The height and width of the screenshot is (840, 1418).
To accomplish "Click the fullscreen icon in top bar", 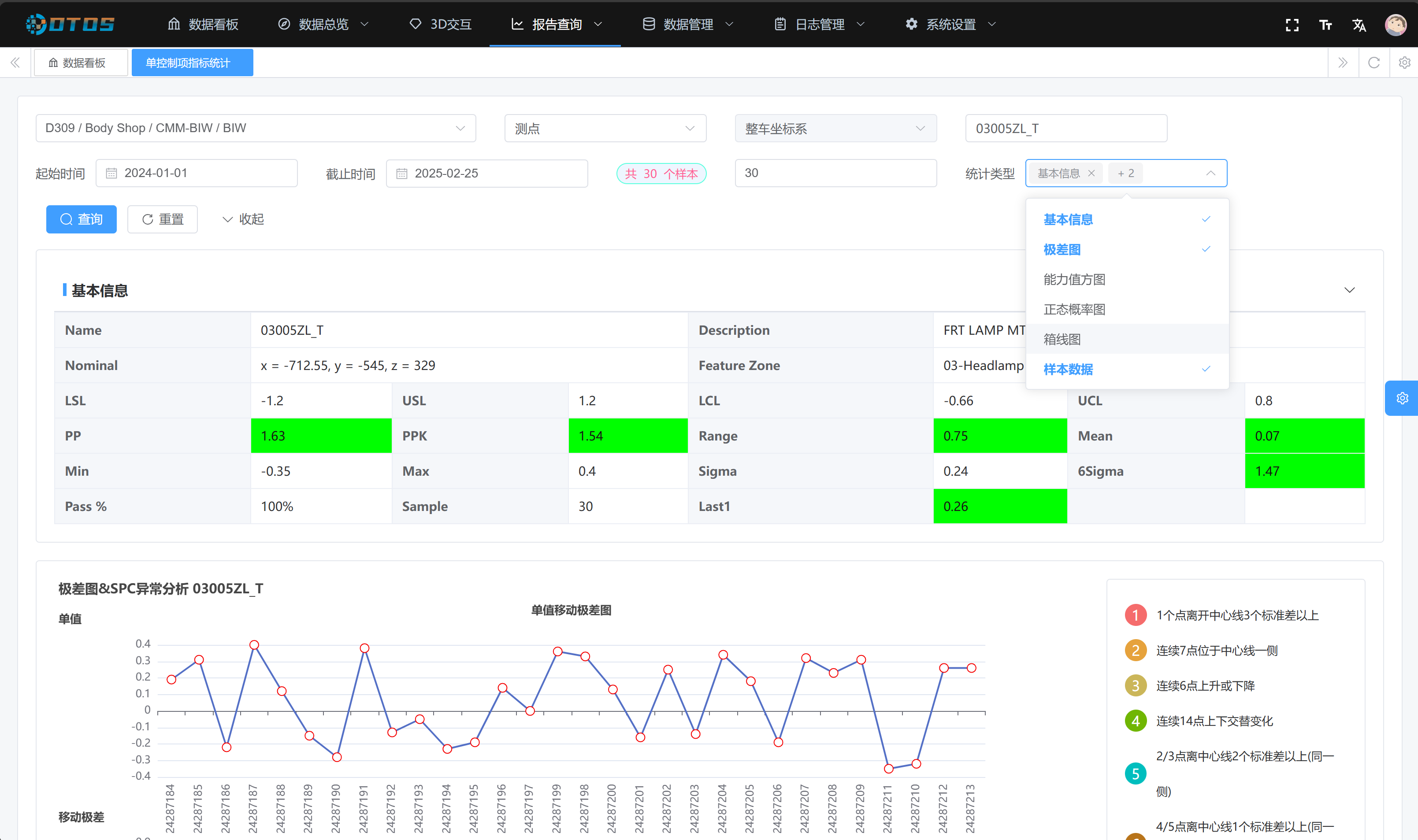I will tap(1292, 24).
